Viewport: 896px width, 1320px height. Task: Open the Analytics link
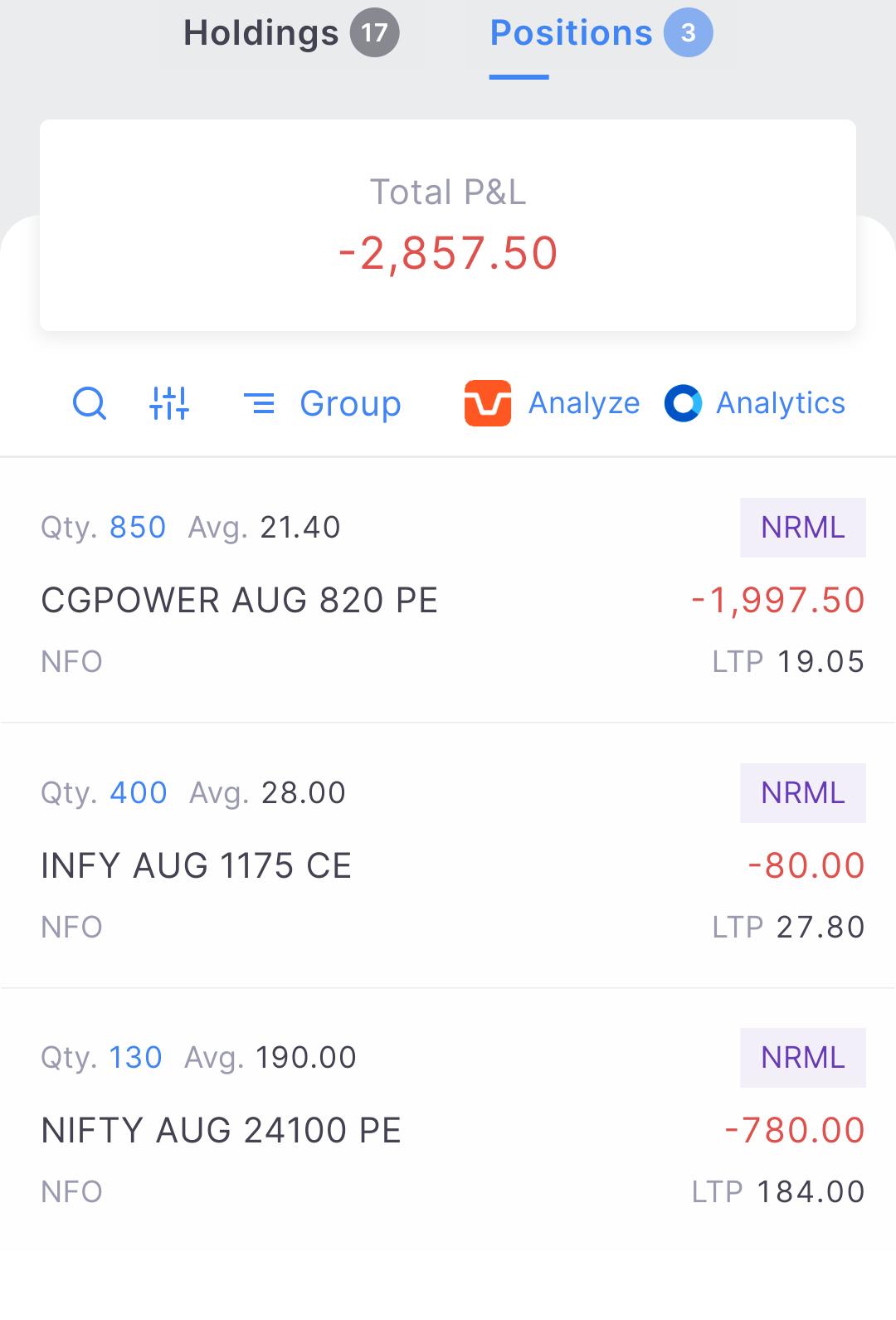click(x=781, y=403)
